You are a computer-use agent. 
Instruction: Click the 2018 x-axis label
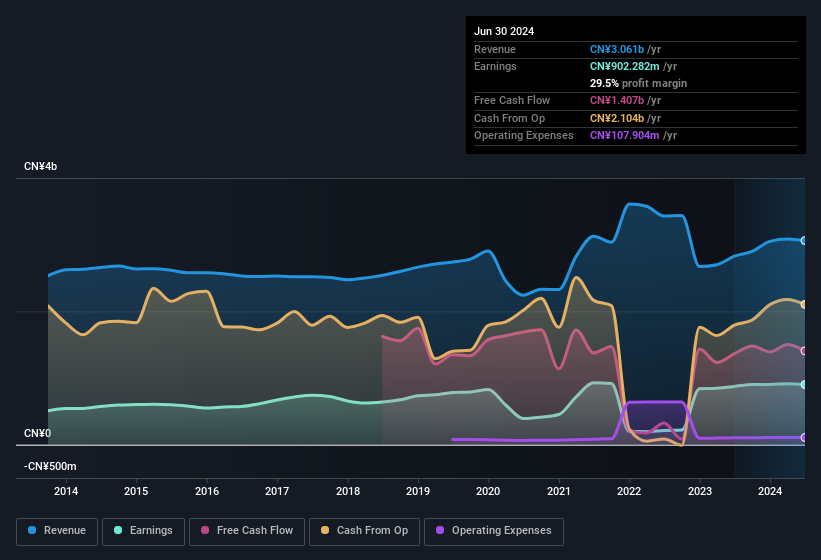pyautogui.click(x=348, y=491)
